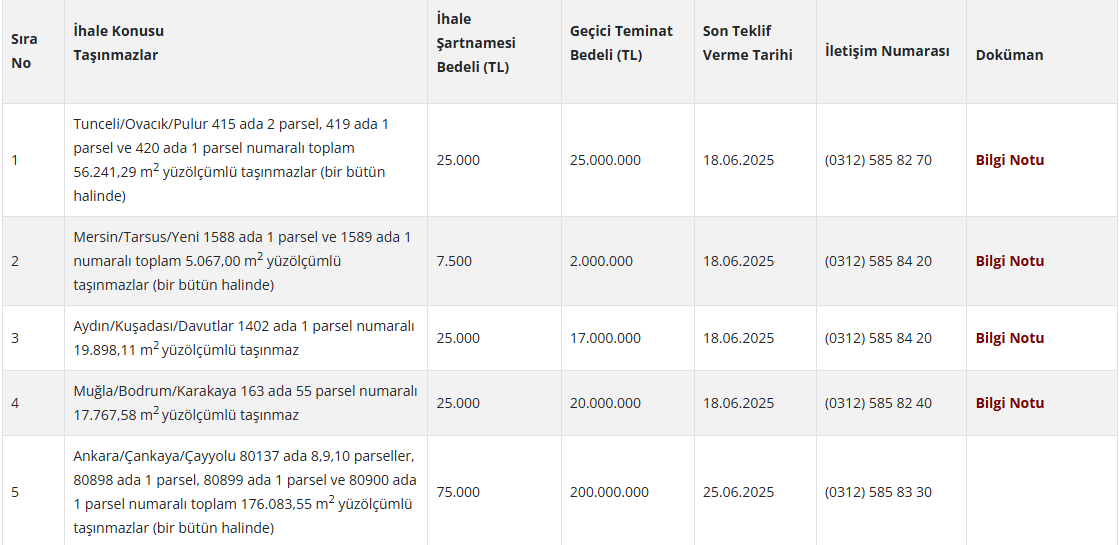
Task: Click the Sıra No column header
Action: pos(24,51)
